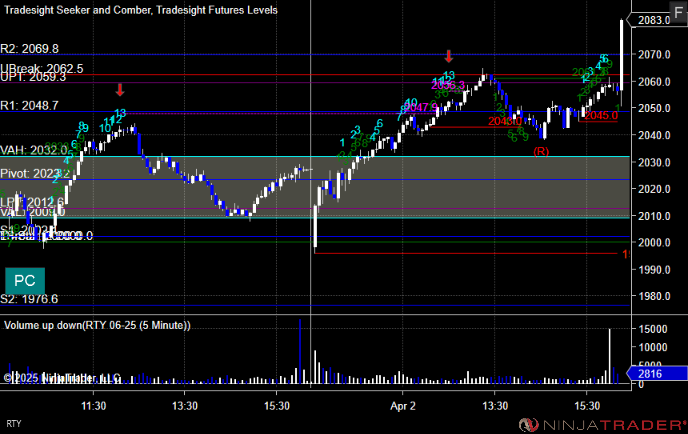688x434 pixels.
Task: Click the red 2043.0 price label
Action: click(505, 121)
